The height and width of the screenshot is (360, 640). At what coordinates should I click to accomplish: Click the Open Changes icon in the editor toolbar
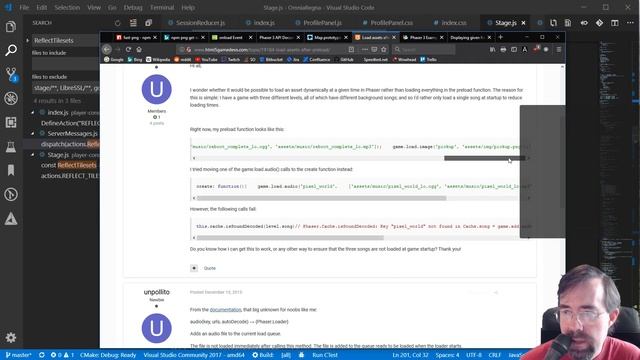pyautogui.click(x=553, y=23)
